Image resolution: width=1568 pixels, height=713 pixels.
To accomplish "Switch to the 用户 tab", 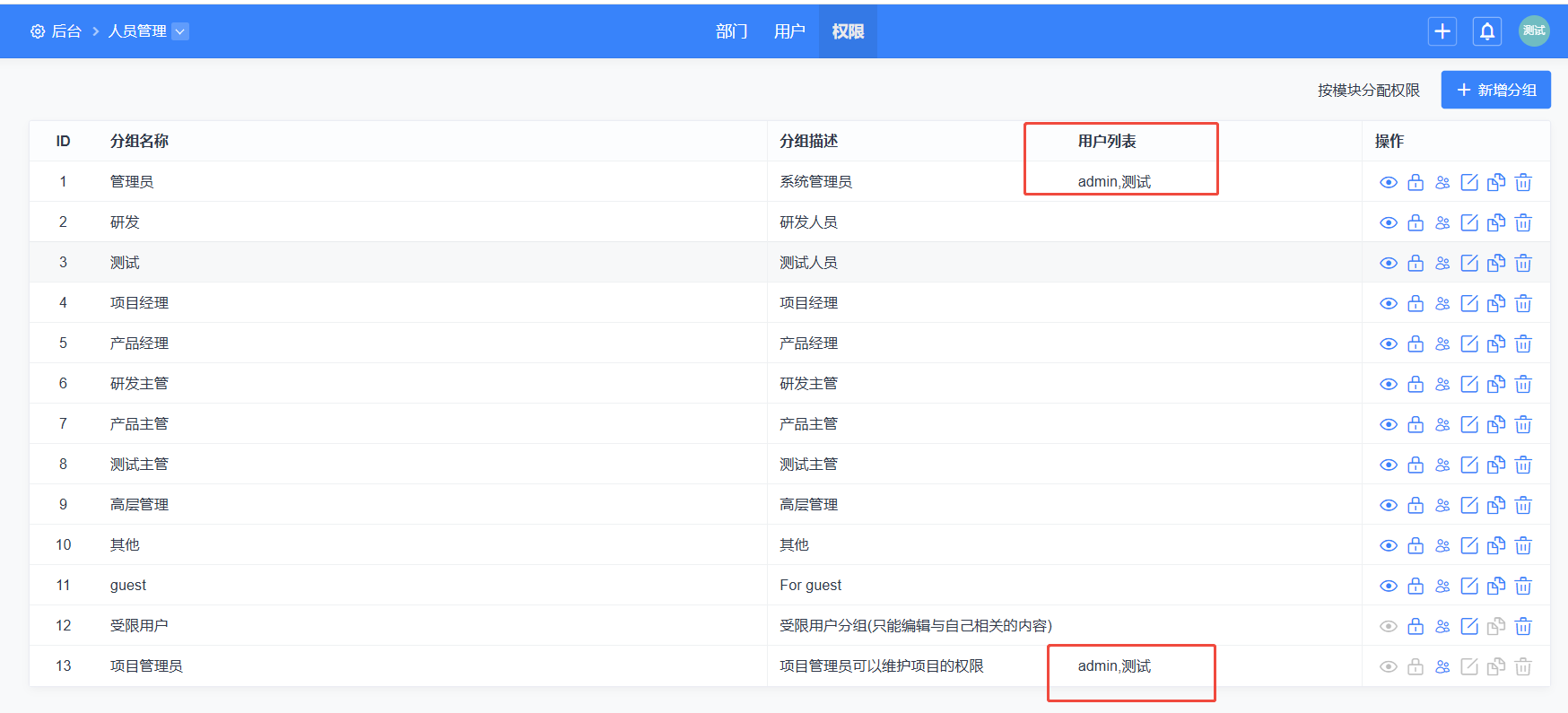I will click(789, 31).
